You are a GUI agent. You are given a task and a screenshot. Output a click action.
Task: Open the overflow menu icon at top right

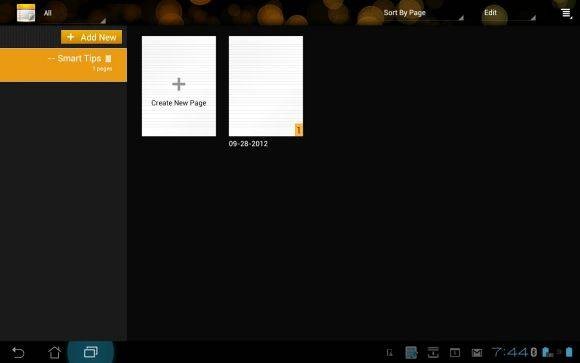[x=566, y=13]
